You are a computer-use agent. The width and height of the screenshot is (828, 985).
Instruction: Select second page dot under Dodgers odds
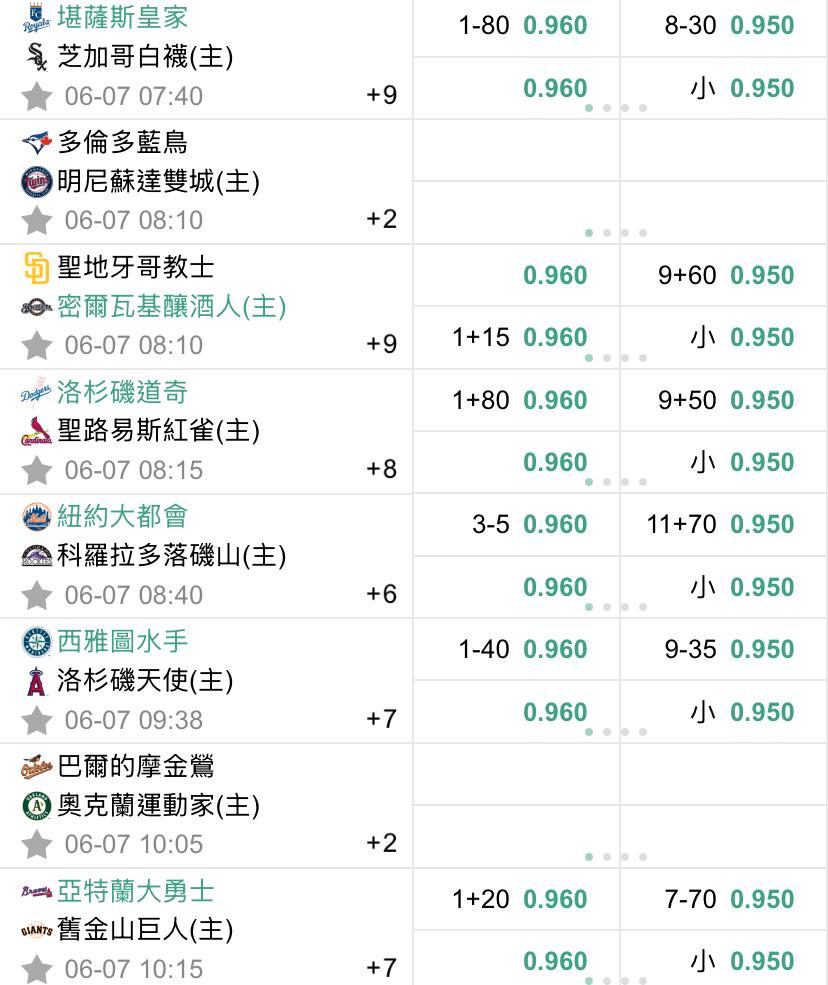point(607,482)
